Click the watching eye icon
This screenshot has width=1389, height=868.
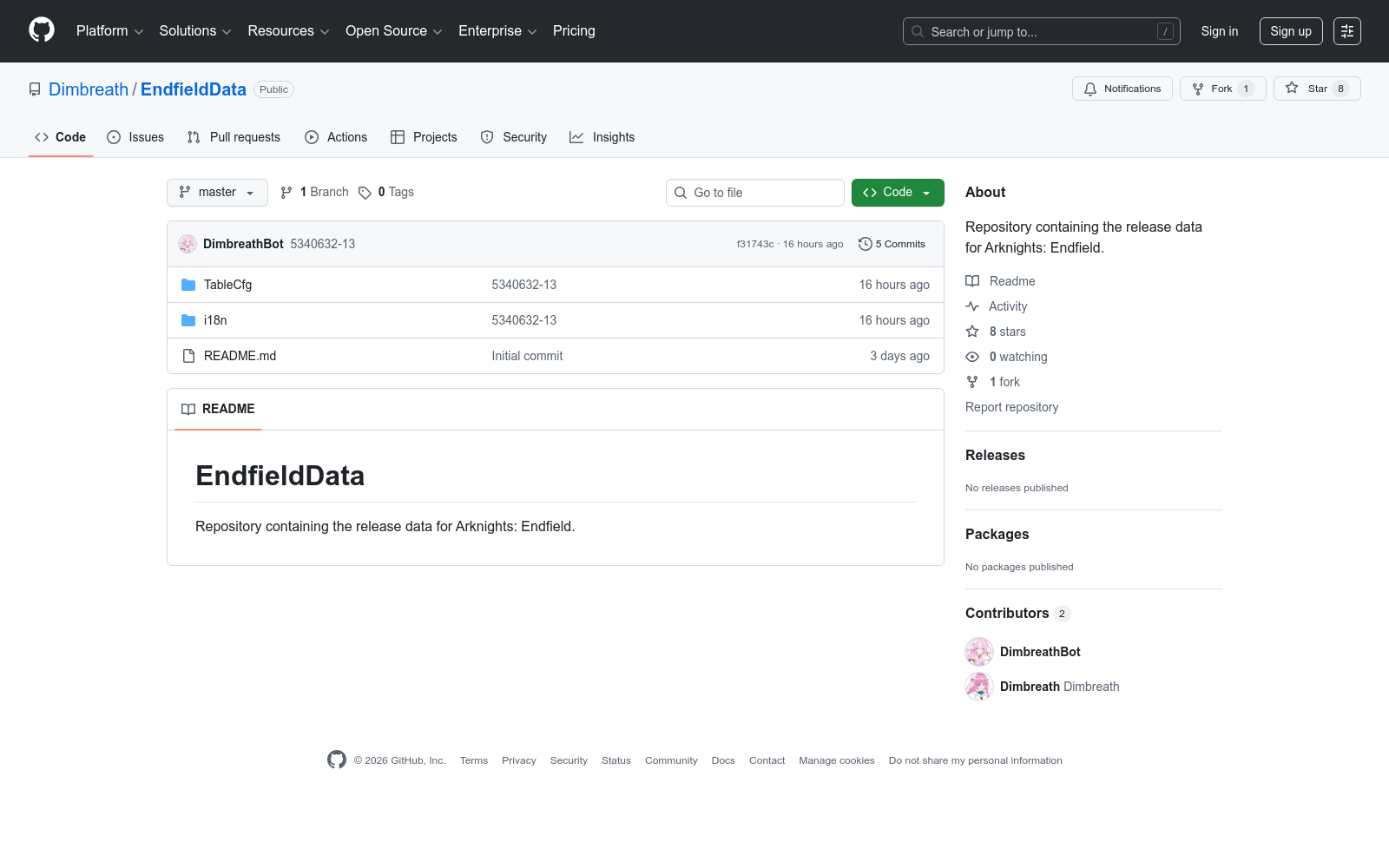(x=972, y=357)
